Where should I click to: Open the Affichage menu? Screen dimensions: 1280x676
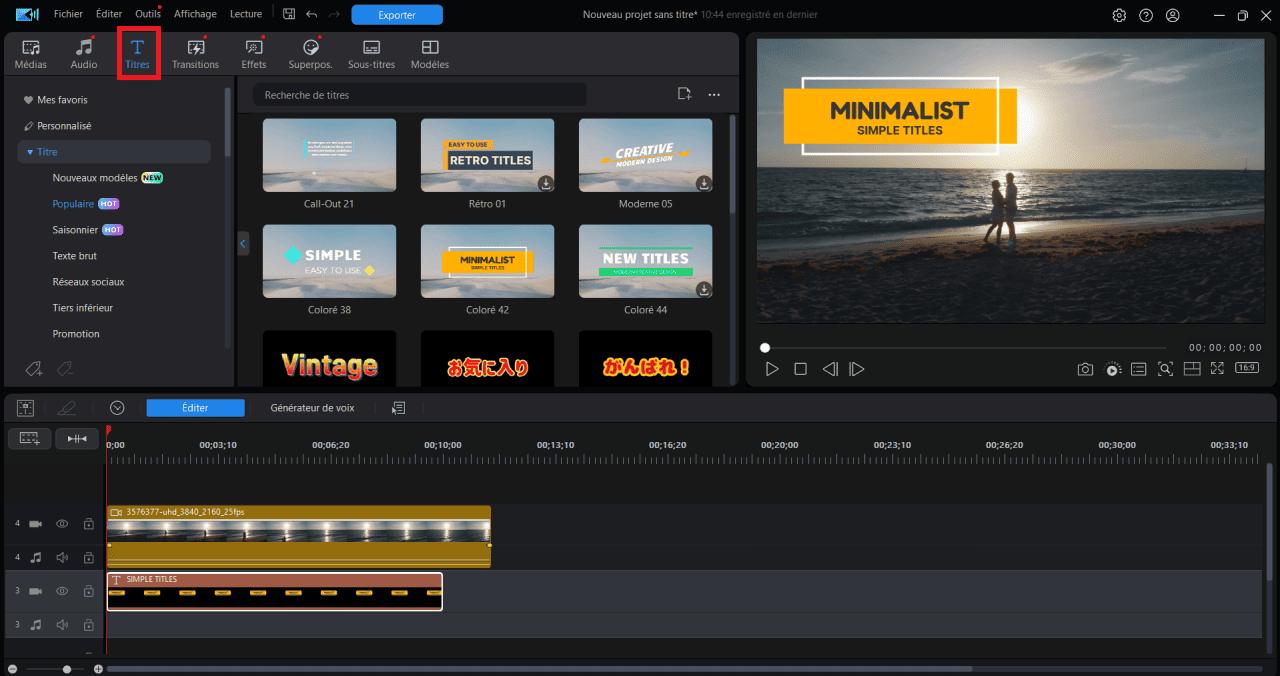point(195,14)
